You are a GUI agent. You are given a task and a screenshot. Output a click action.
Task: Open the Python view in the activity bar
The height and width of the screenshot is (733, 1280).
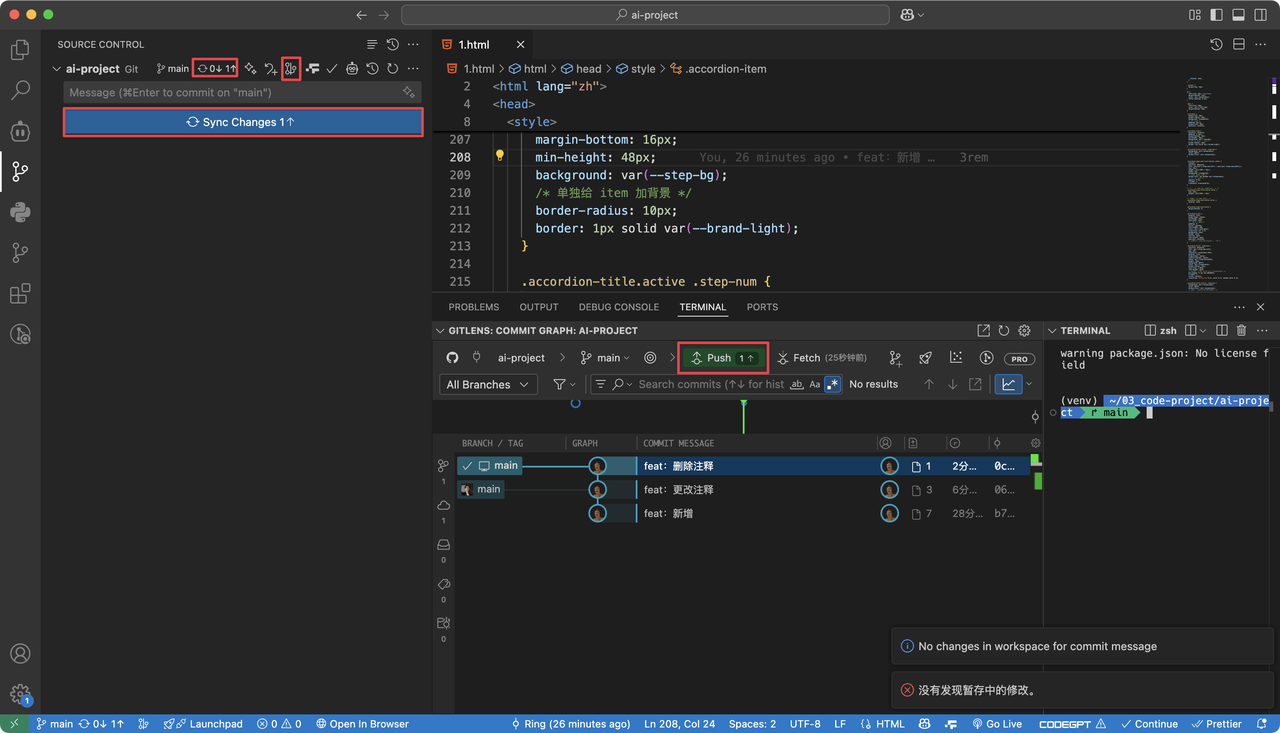click(20, 212)
